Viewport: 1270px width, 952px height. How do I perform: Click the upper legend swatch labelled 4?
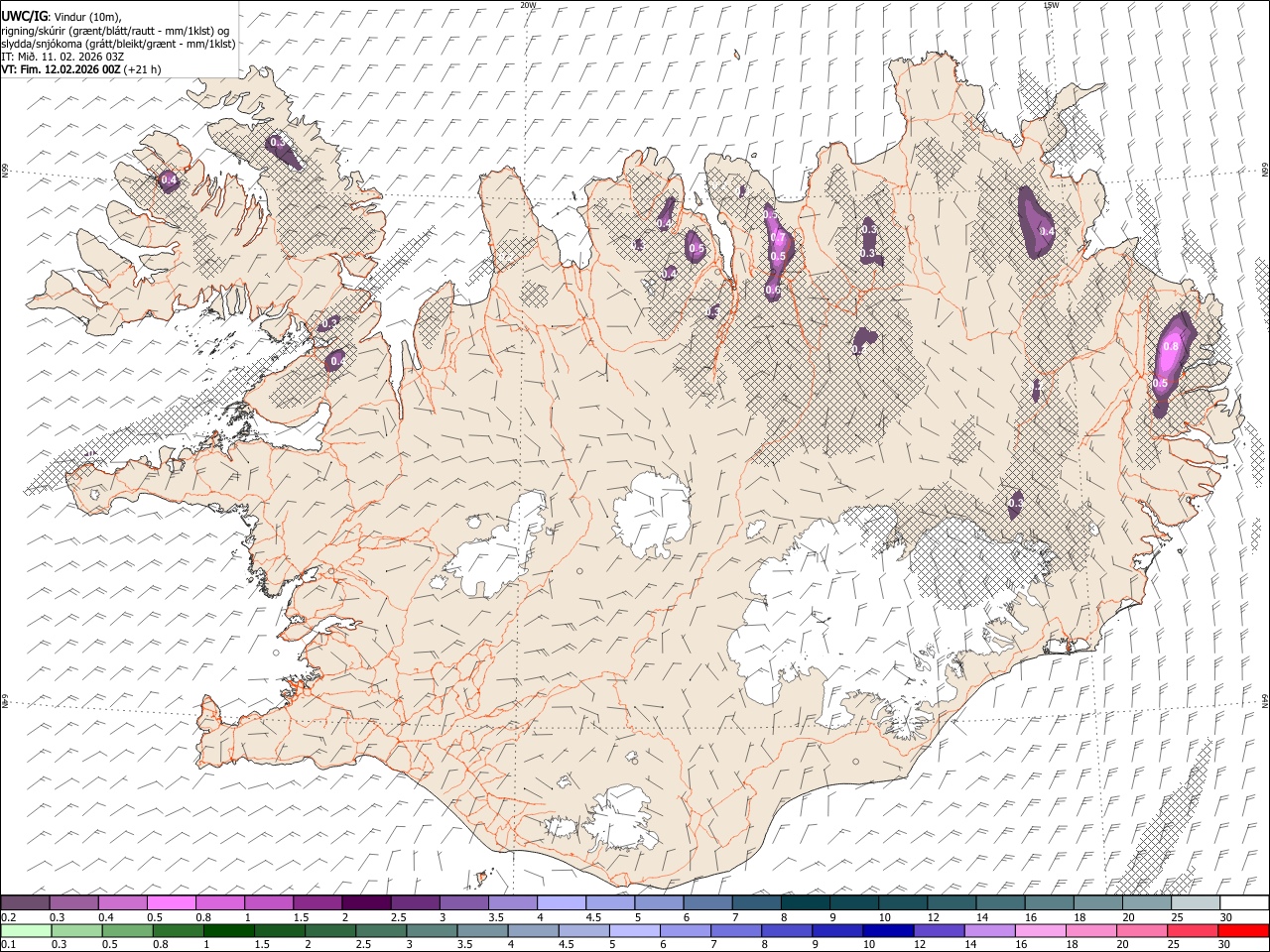pos(561,903)
